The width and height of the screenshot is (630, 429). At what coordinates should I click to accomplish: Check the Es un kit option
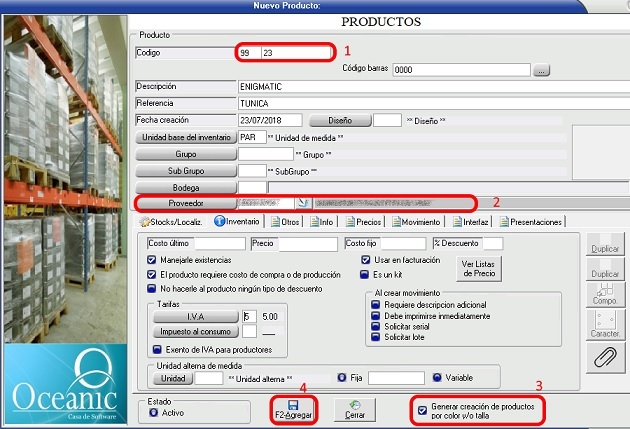[365, 272]
